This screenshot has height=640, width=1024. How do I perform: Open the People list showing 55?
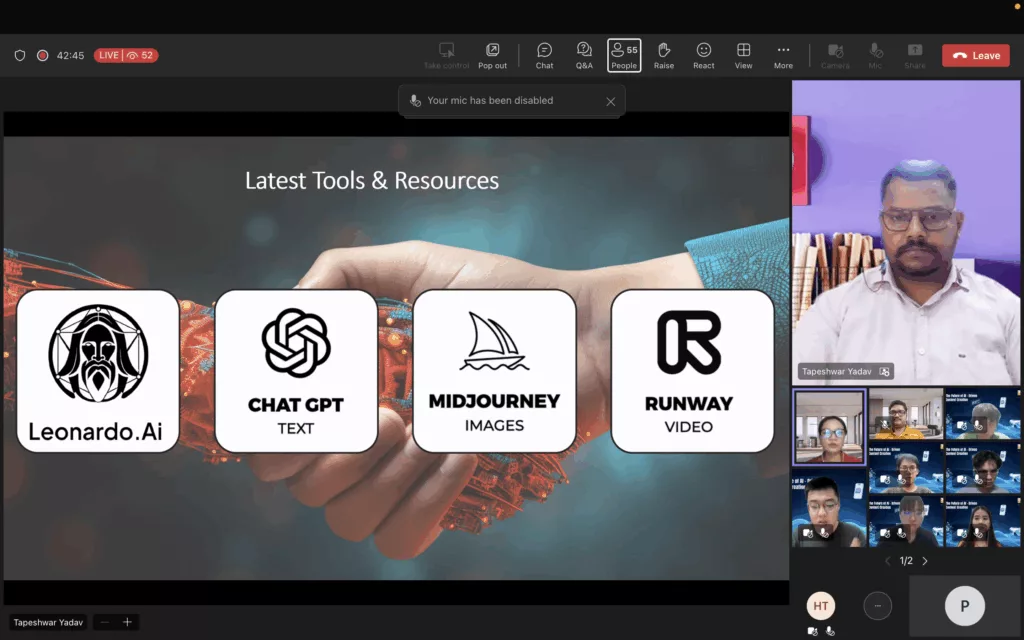pos(624,56)
